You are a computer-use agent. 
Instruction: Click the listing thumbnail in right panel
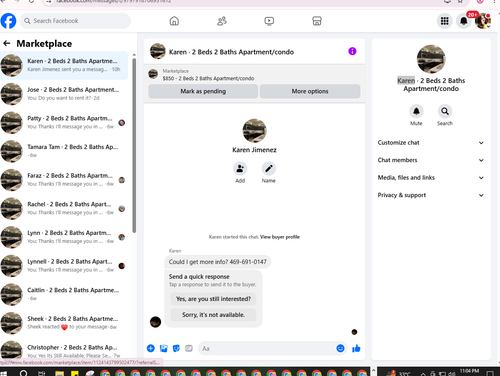431,59
